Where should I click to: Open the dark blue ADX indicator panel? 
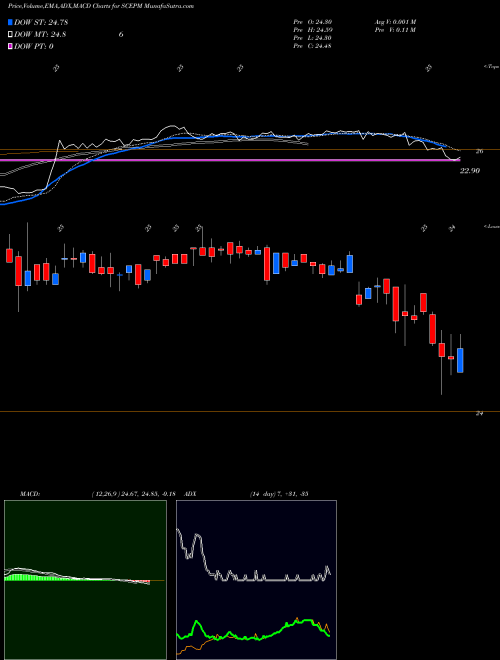coord(256,580)
